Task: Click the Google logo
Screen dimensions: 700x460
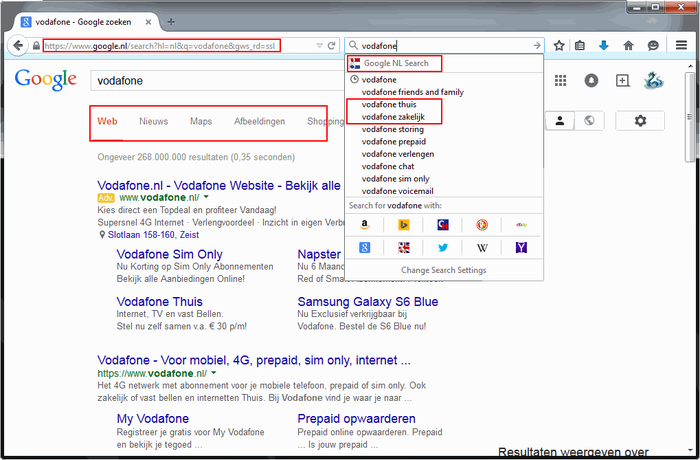Action: 46,80
